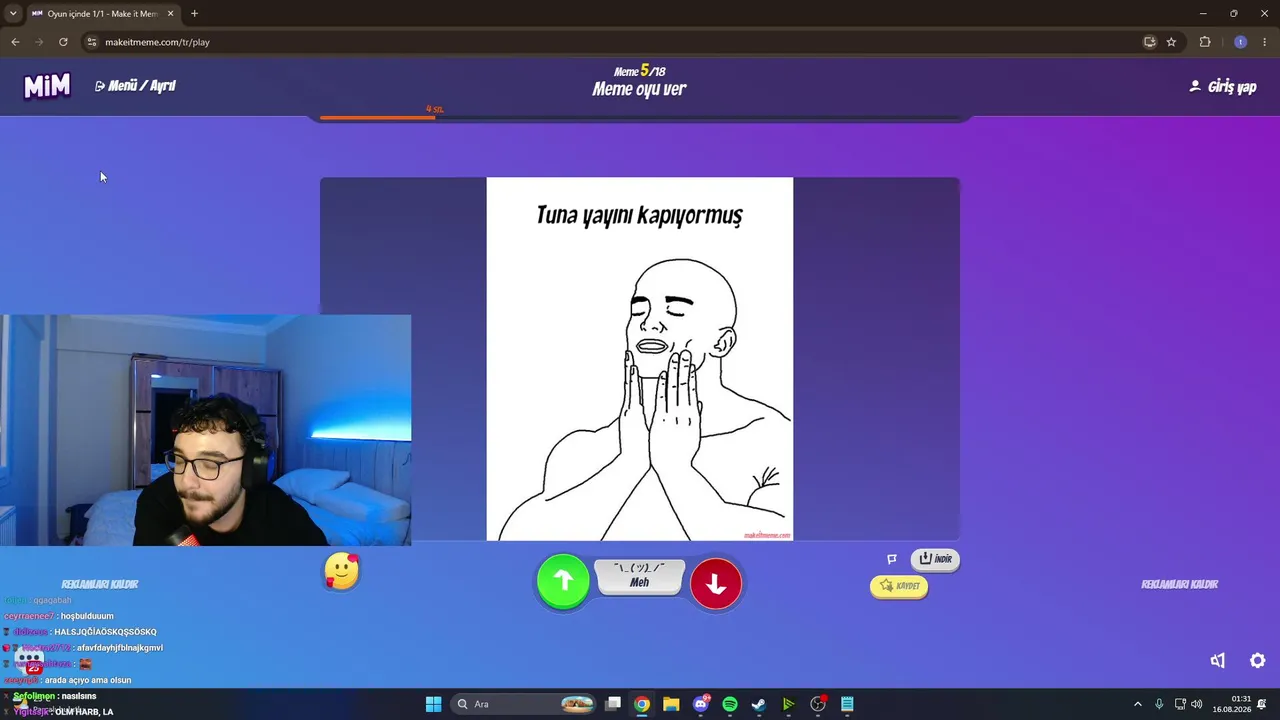This screenshot has width=1280, height=720.
Task: Click the "nasılsıns" chat message
Action: coord(78,696)
